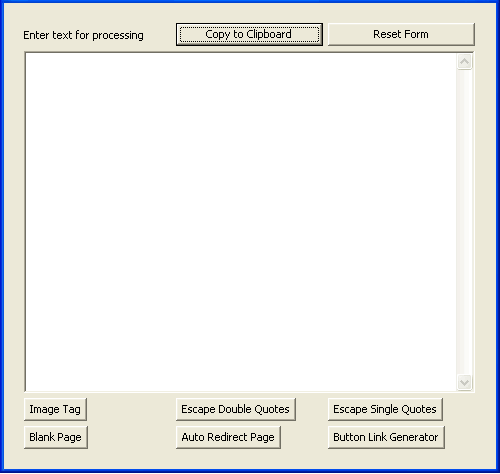Click the scrollbar up arrow
Viewport: 500px width, 474px height.
coord(464,62)
